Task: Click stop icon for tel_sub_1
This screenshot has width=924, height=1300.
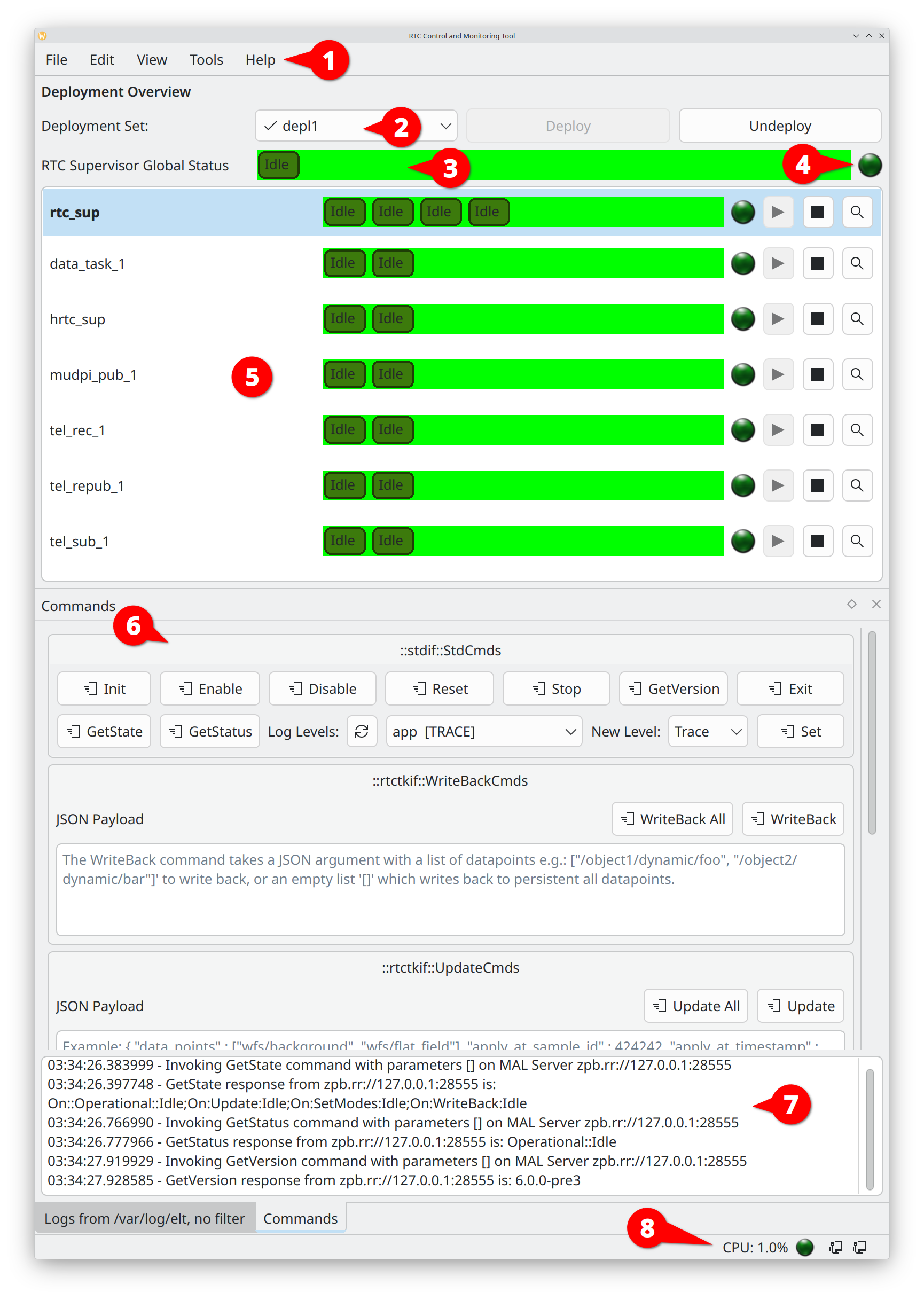Action: (818, 541)
